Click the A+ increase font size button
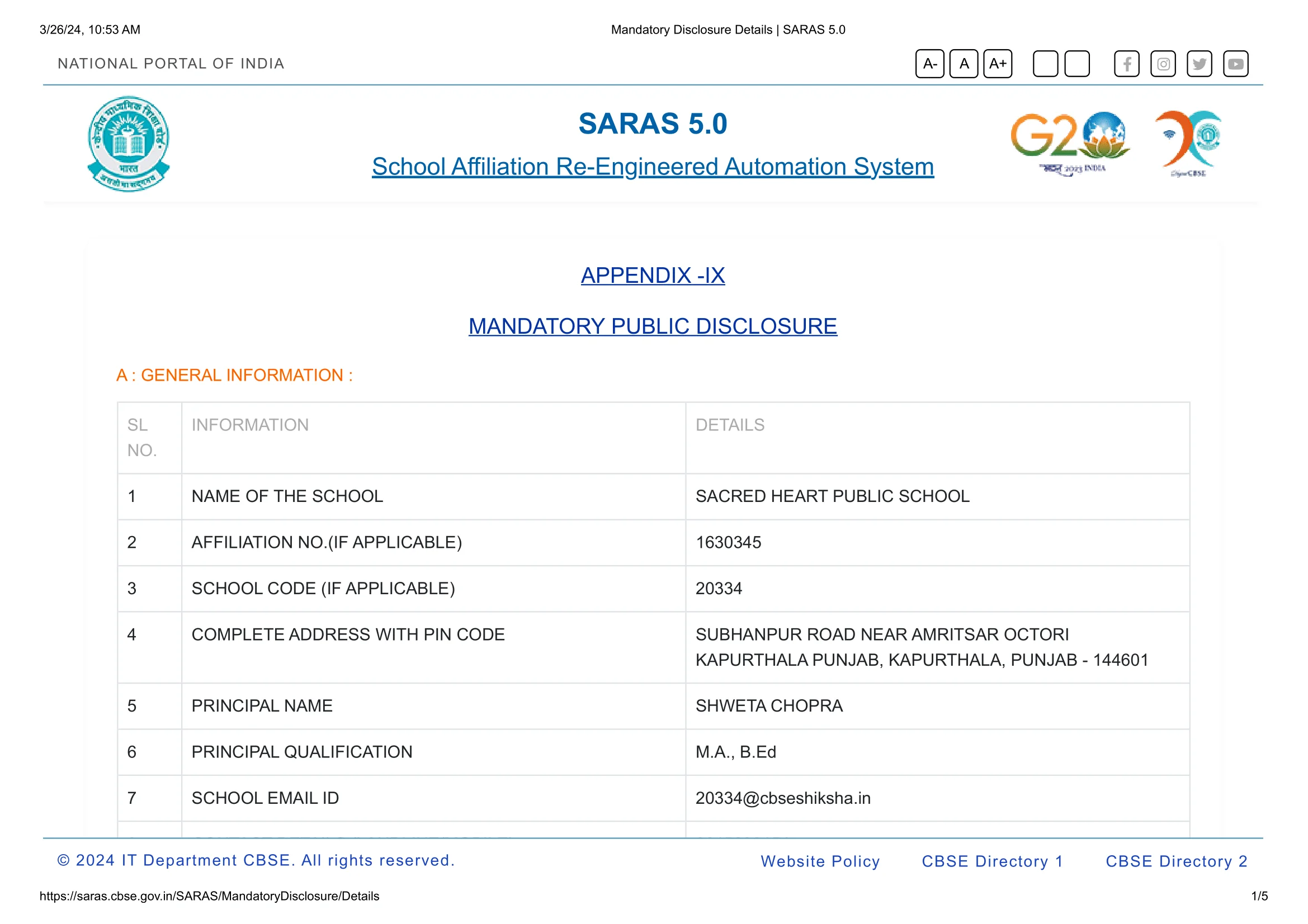This screenshot has width=1308, height=924. click(998, 64)
